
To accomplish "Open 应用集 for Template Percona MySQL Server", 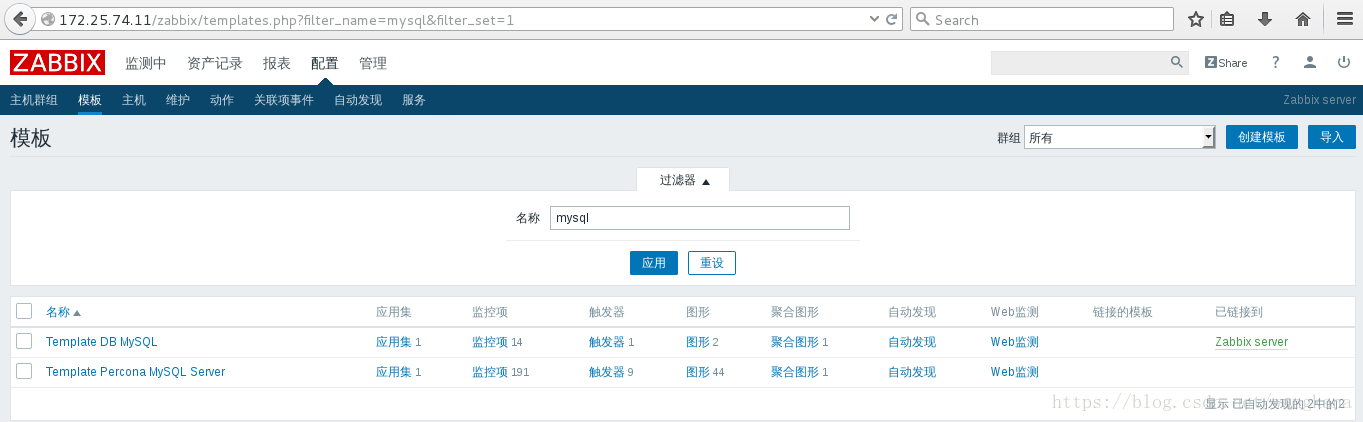I will [393, 372].
